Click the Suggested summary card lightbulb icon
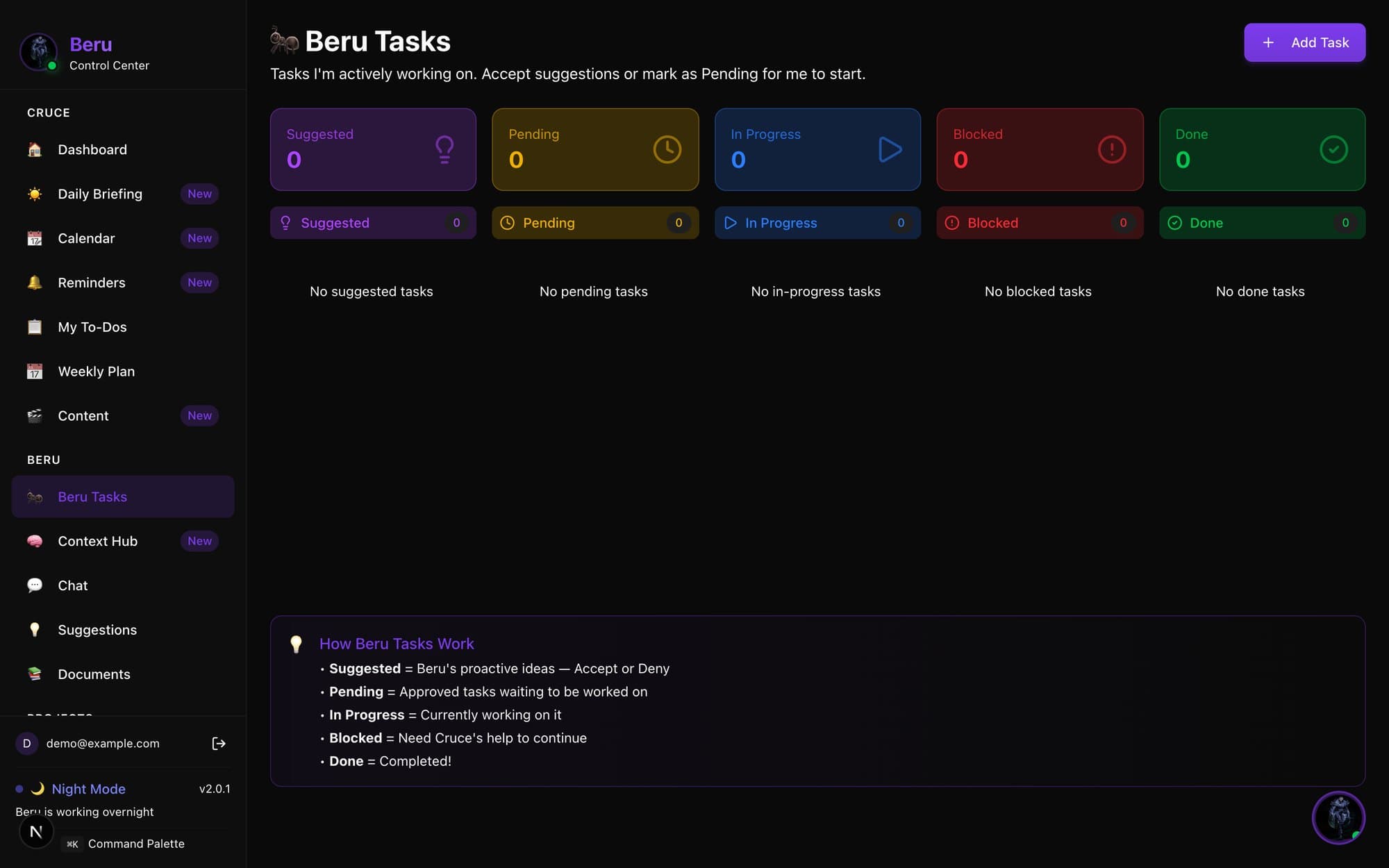 [x=444, y=149]
